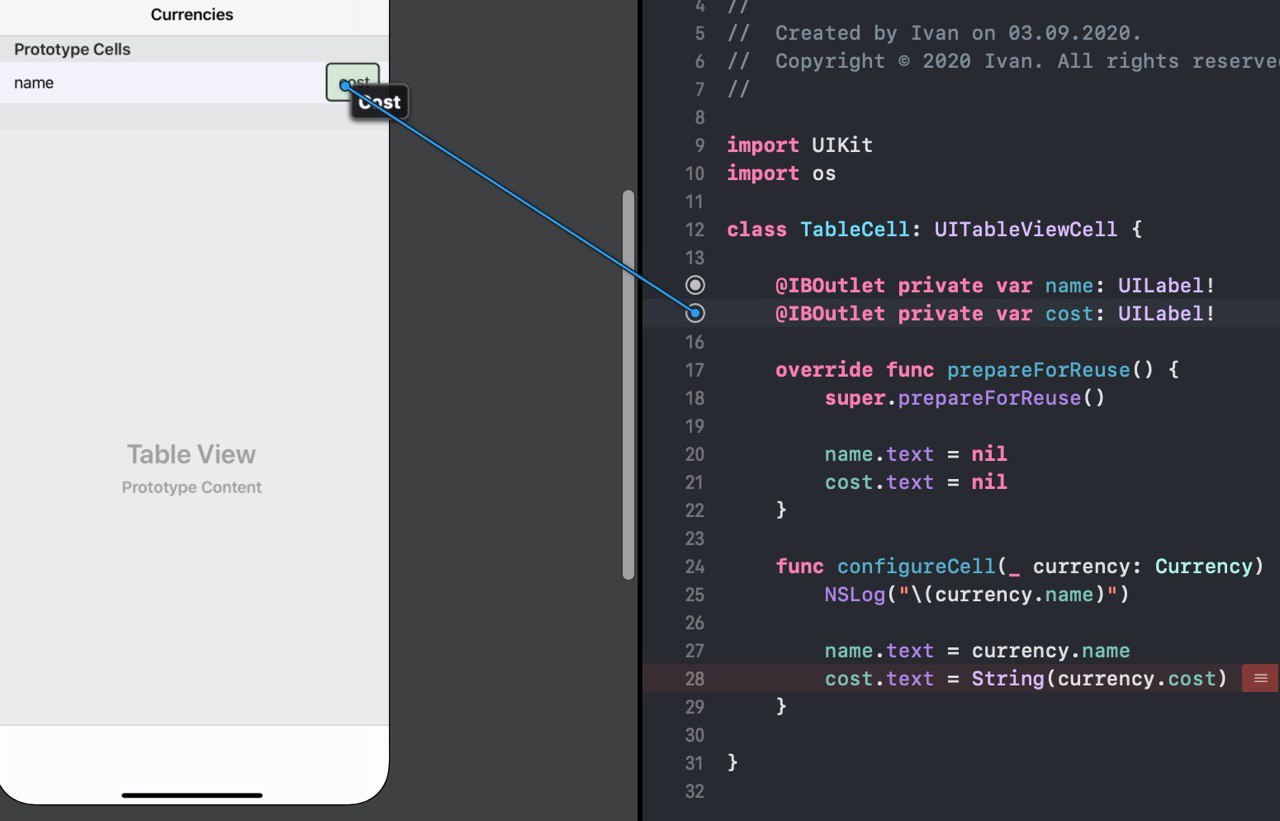Screen dimensions: 1280x821
Task: Select the name label in the prototype cell
Action: point(34,83)
